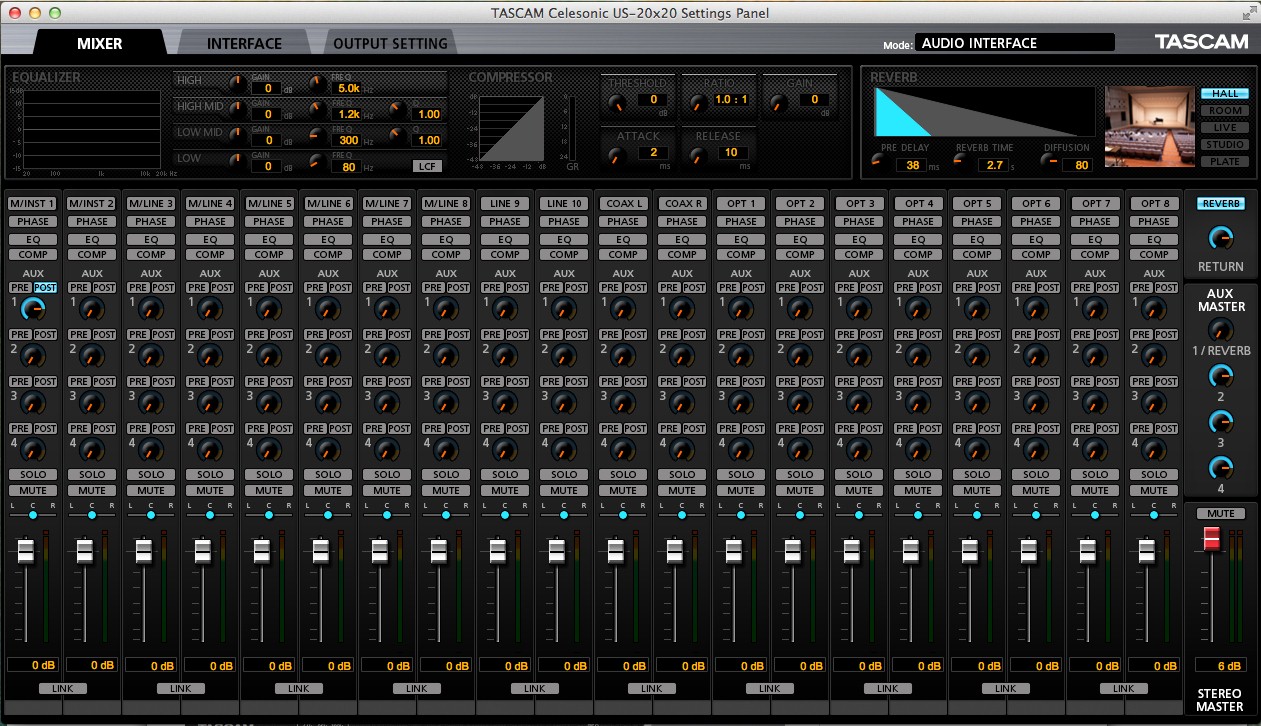The height and width of the screenshot is (726, 1261).
Task: Turn AUX MASTER 2 knob
Action: click(1220, 376)
